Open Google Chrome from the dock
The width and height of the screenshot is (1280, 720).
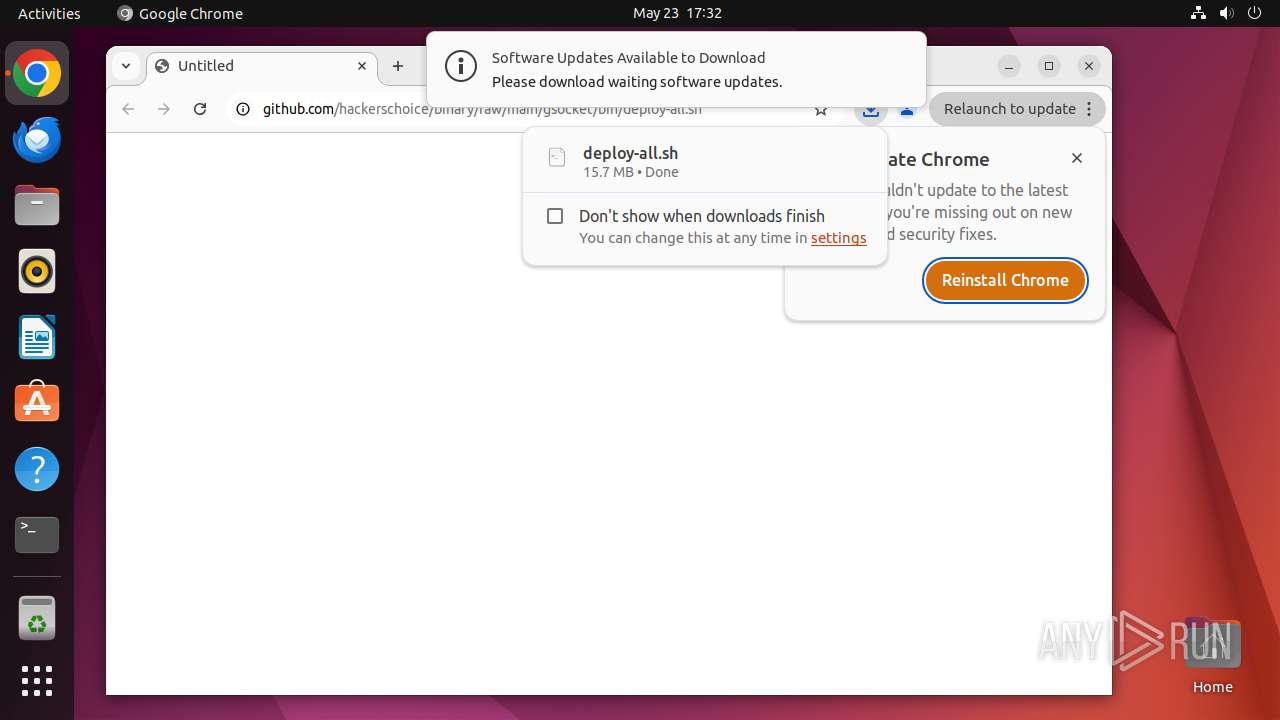pos(37,73)
